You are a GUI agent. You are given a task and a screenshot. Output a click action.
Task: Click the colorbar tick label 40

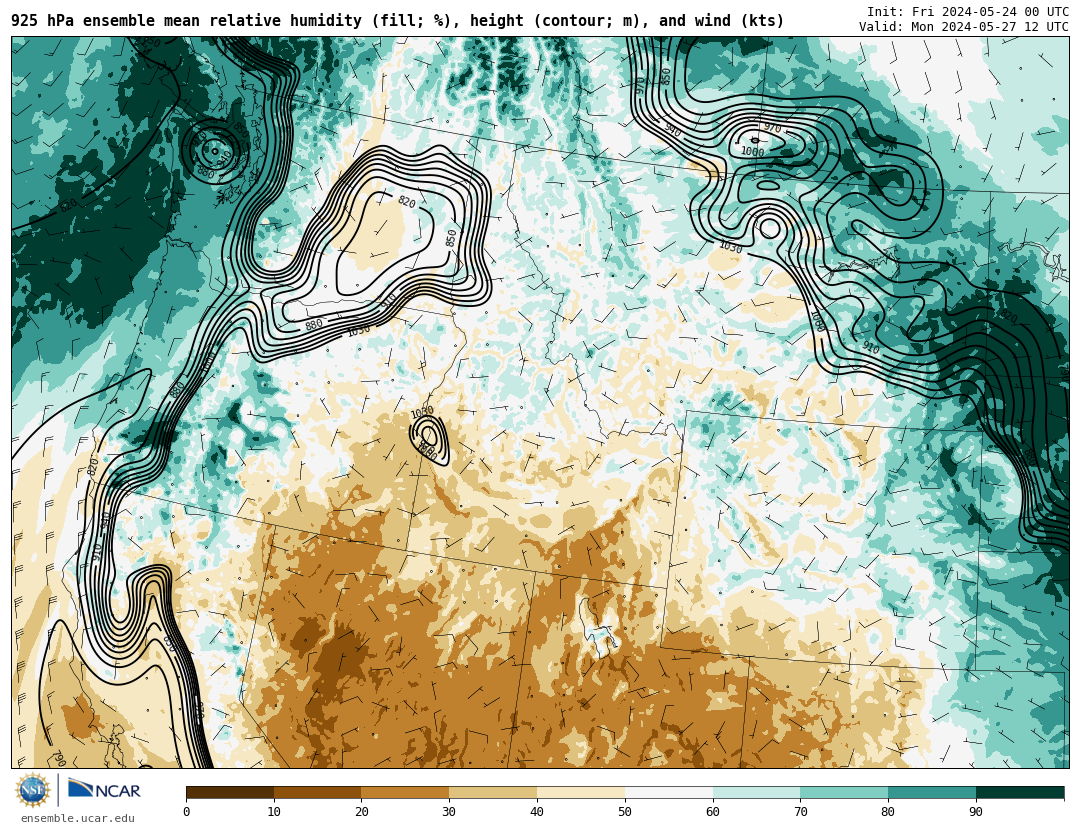537,812
